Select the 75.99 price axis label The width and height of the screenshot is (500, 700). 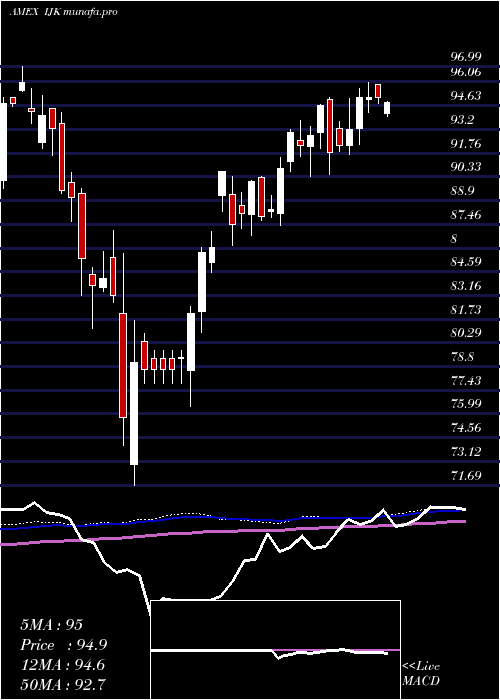click(x=466, y=404)
